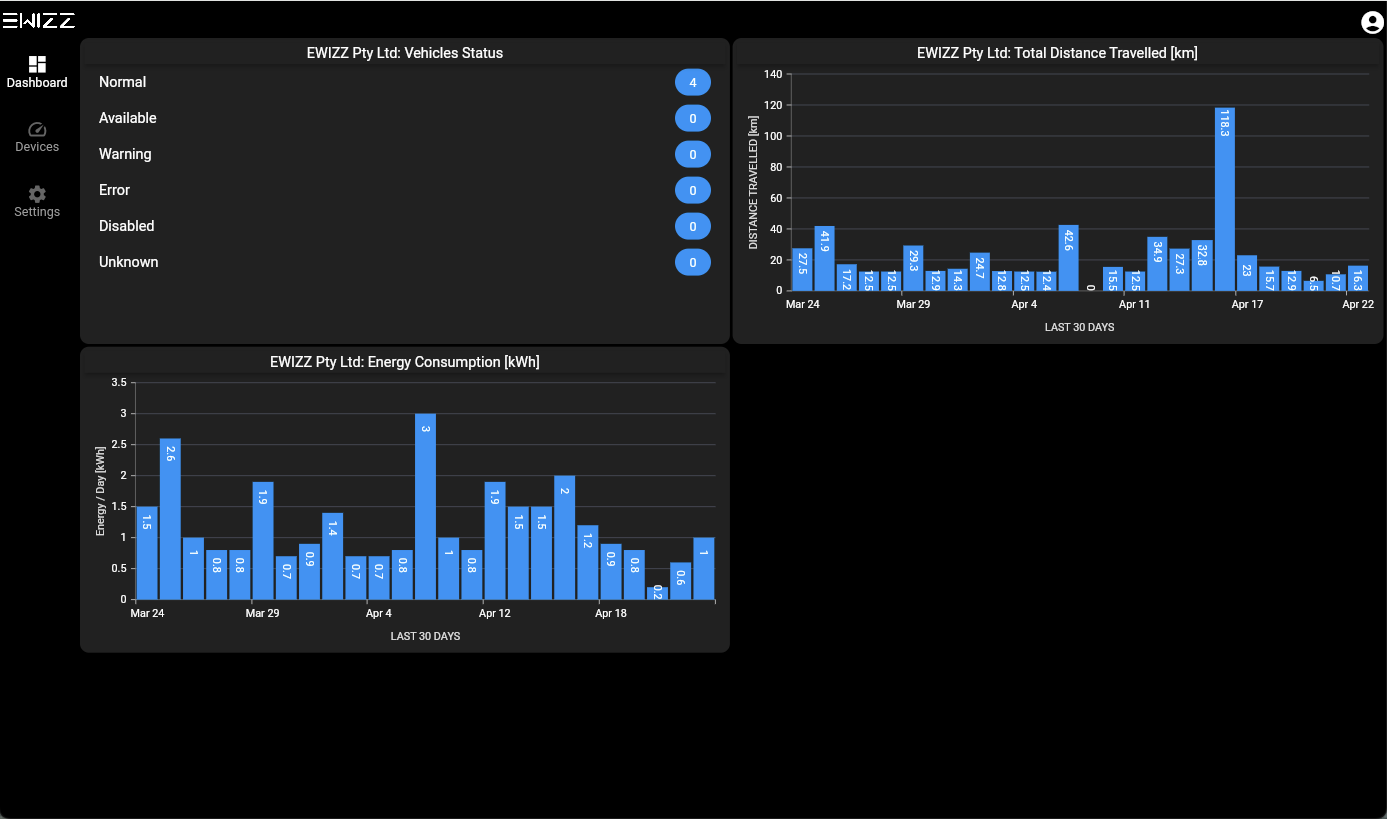Select the Normal vehicles count badge
Screen dimensions: 1387x819
pyautogui.click(x=693, y=83)
